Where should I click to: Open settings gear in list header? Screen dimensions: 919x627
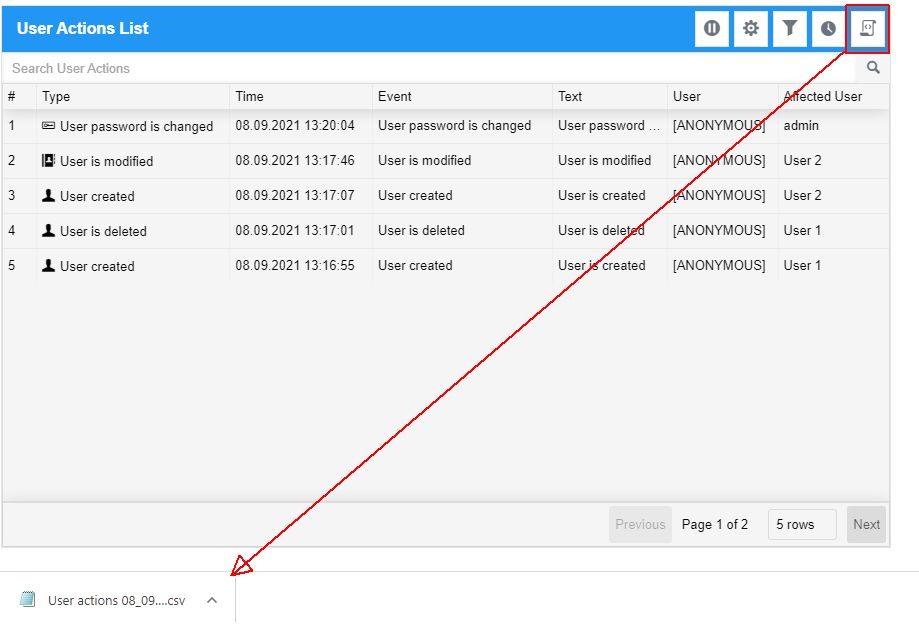coord(750,28)
